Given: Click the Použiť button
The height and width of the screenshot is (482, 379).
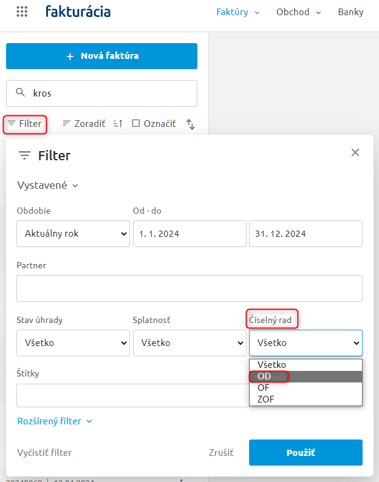Looking at the screenshot, I should click(x=306, y=453).
